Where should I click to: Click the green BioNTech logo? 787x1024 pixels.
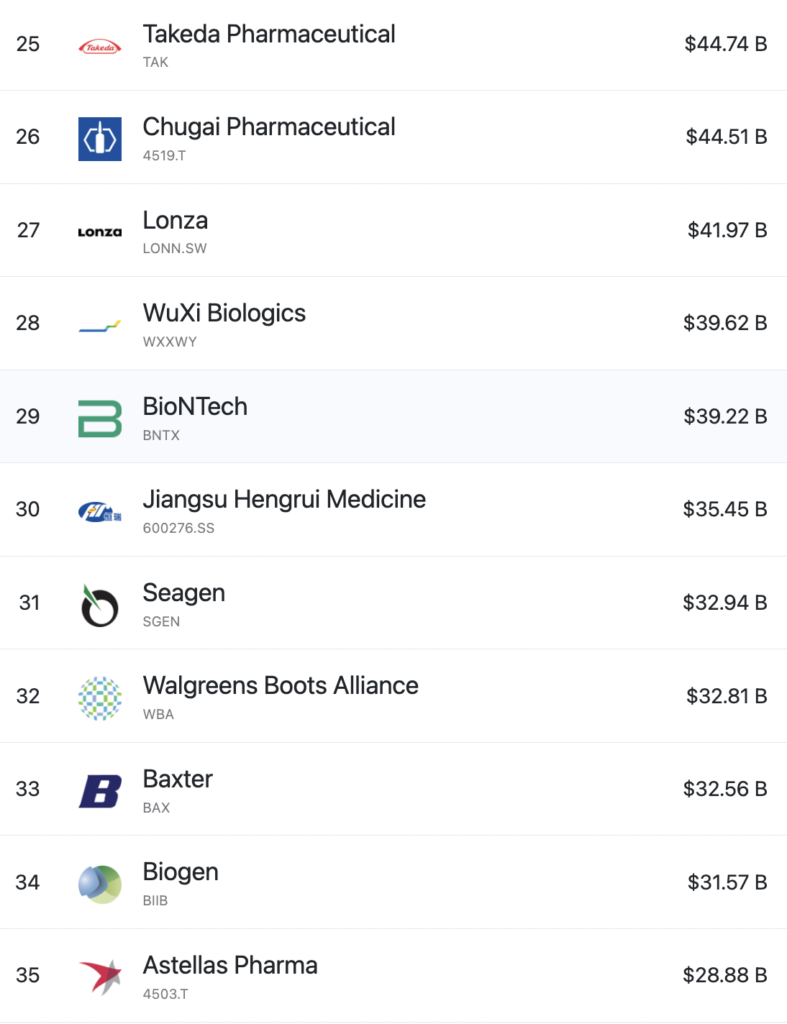coord(100,418)
